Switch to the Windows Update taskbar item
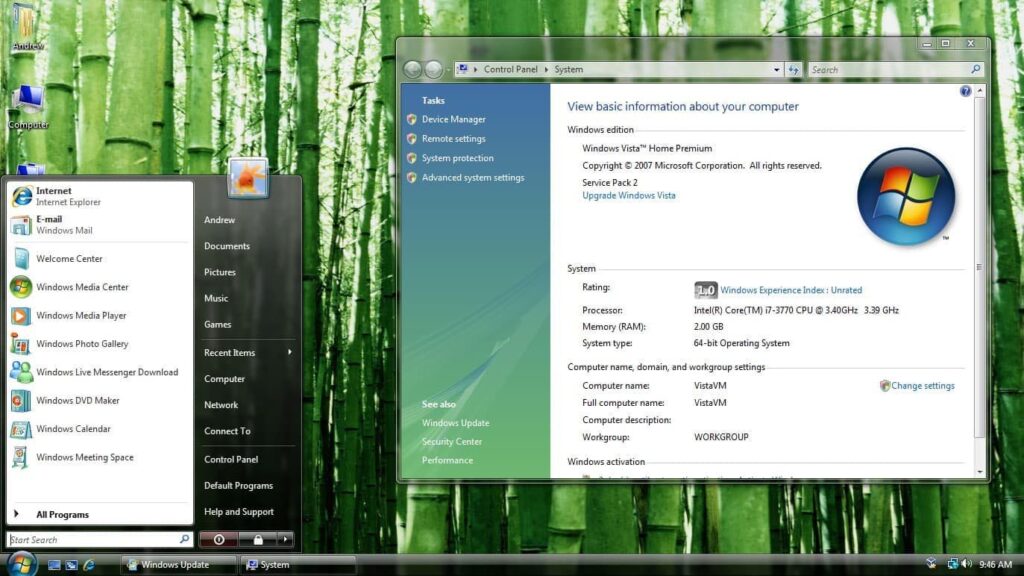1024x576 pixels. [175, 563]
